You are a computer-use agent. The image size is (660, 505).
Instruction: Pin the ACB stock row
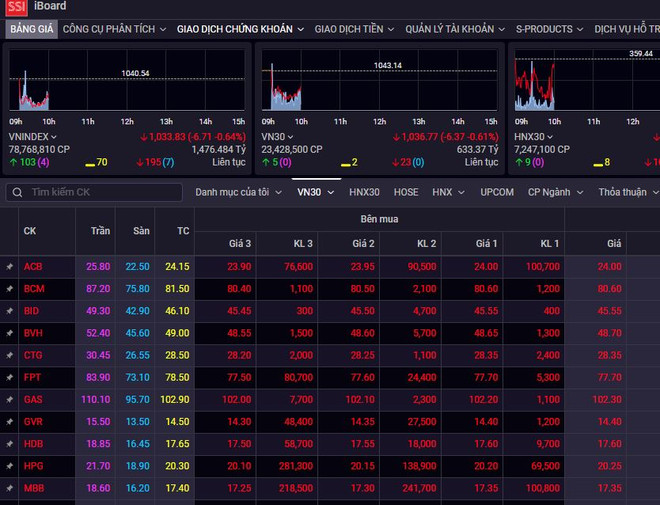pyautogui.click(x=9, y=267)
